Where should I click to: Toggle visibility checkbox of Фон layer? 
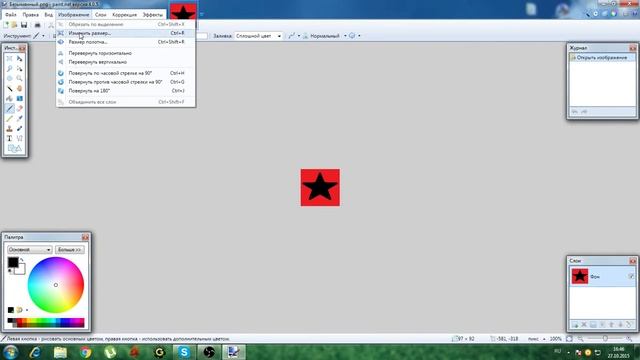tap(631, 276)
